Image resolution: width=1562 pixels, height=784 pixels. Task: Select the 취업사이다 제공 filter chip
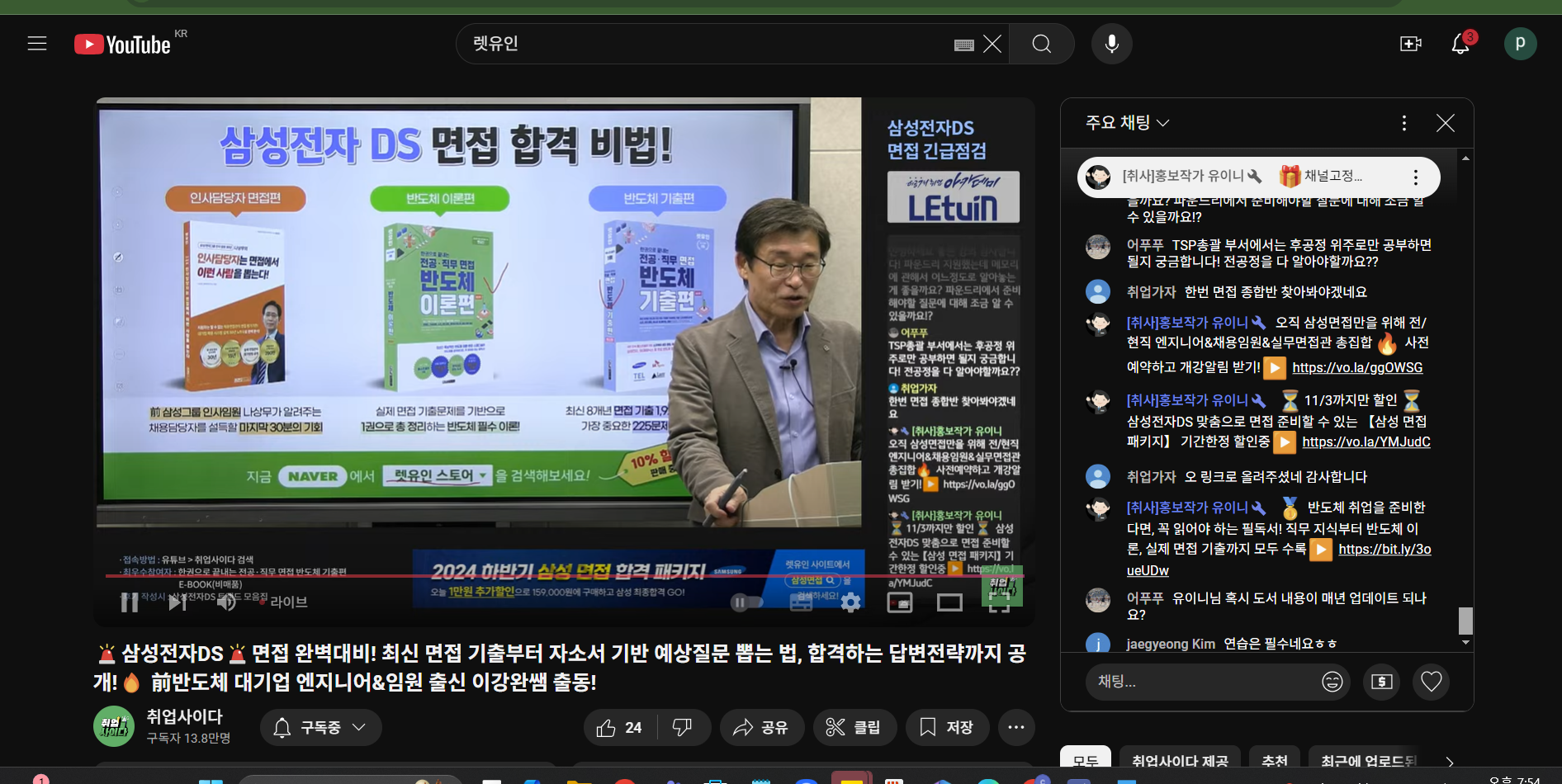coord(1179,760)
